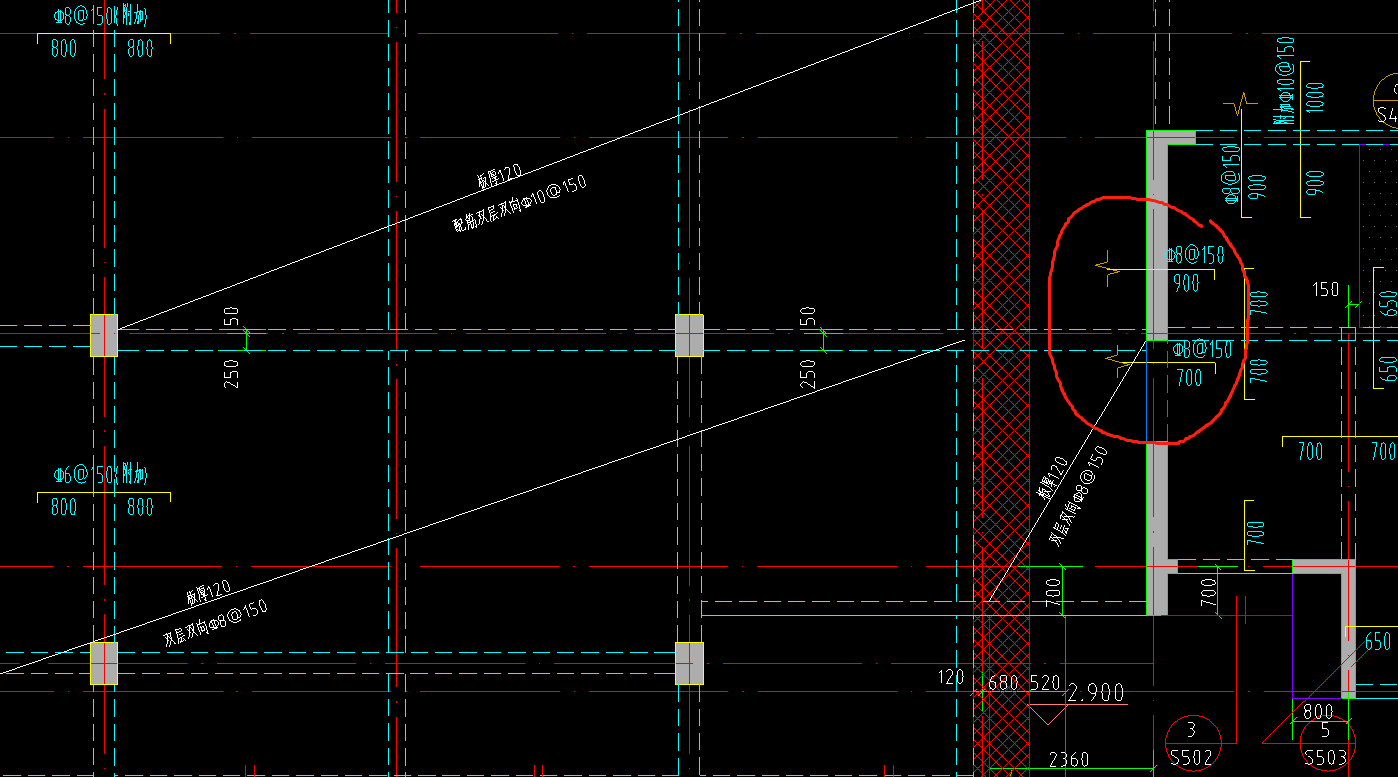Click number '5' in the S503 detail bubble
The height and width of the screenshot is (777, 1398).
(x=1325, y=731)
